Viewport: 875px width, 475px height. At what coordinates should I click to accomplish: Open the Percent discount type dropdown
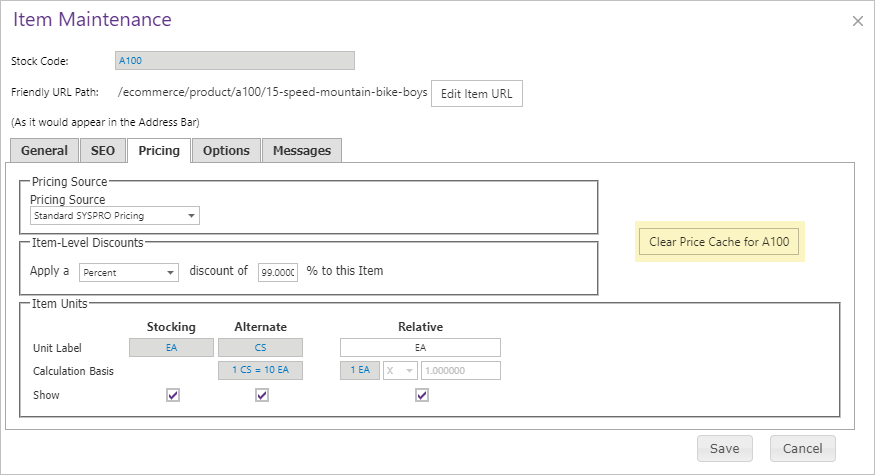(x=129, y=272)
